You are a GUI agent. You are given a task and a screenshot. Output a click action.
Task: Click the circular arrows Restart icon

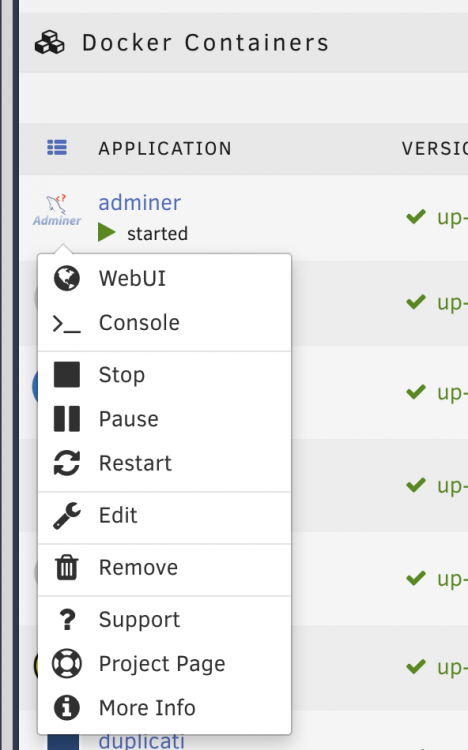pyautogui.click(x=67, y=463)
